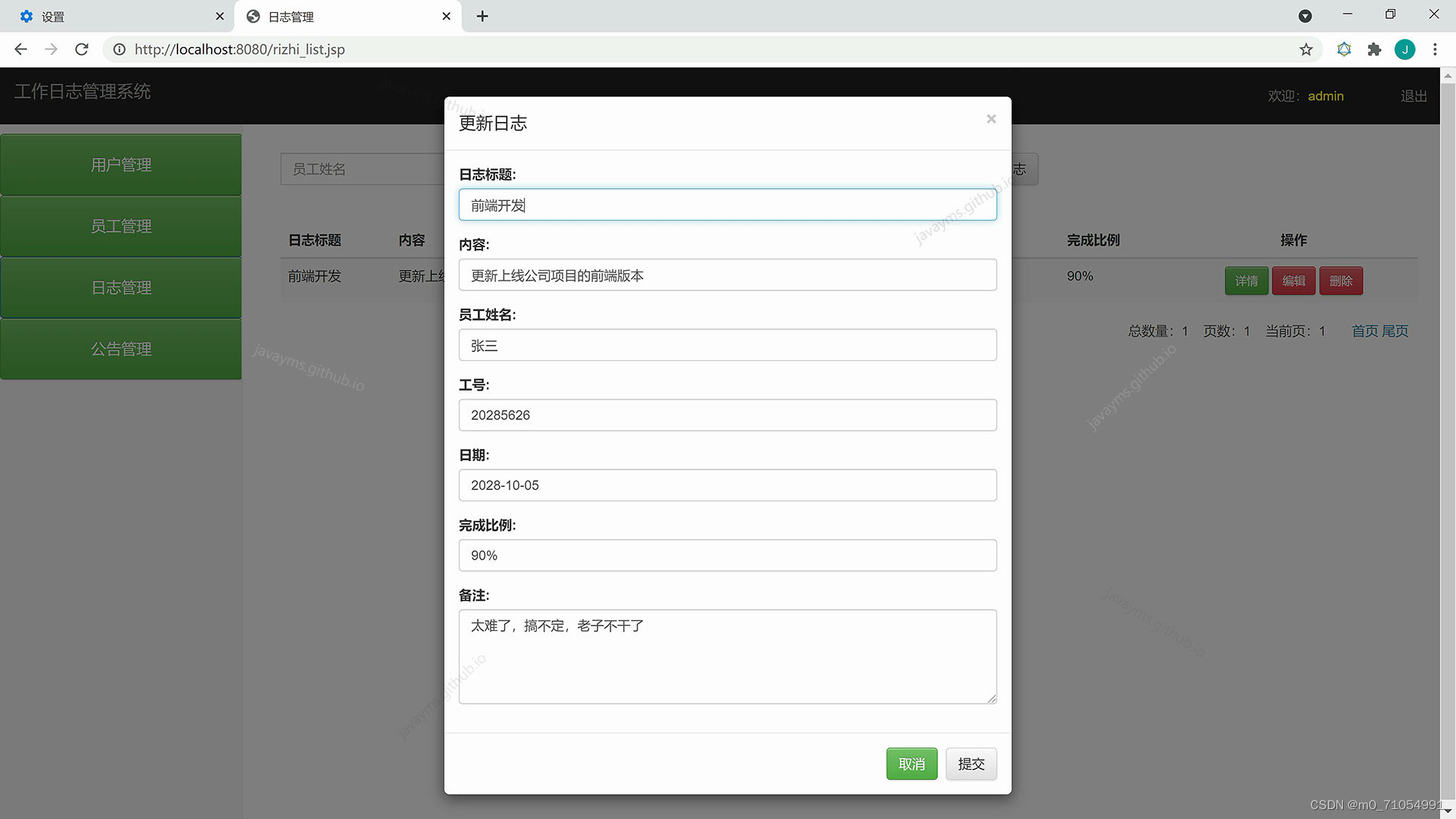Click the 内容 input field

click(727, 275)
